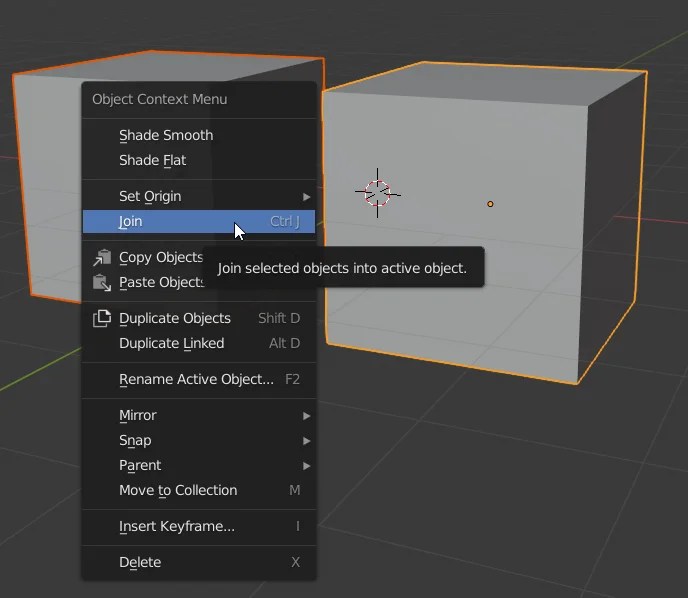688x598 pixels.
Task: Click the orange origin dot of right cube
Action: coord(490,204)
